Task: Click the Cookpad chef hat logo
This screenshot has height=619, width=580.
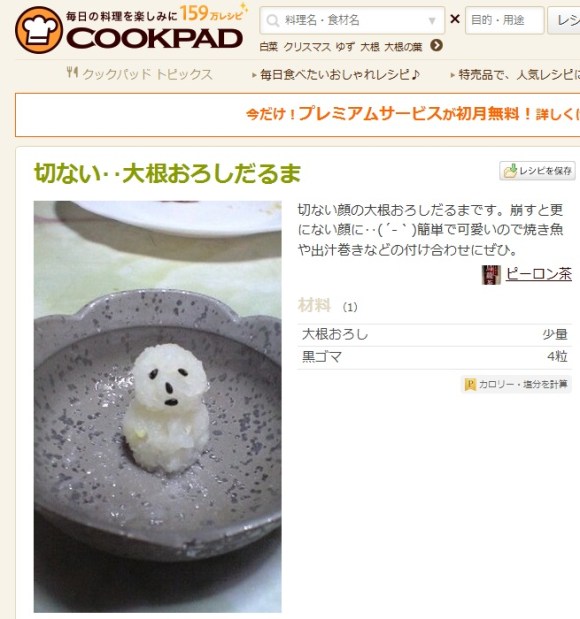Action: (x=39, y=30)
